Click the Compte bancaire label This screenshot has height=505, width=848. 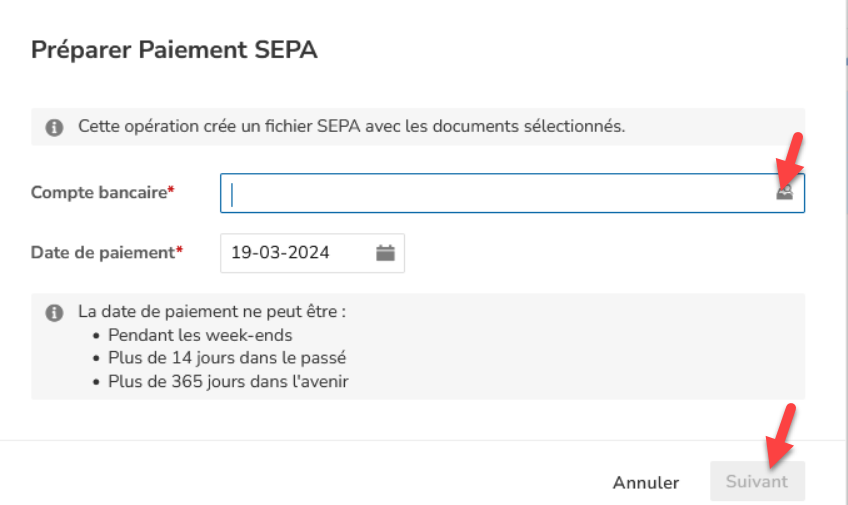pos(99,192)
